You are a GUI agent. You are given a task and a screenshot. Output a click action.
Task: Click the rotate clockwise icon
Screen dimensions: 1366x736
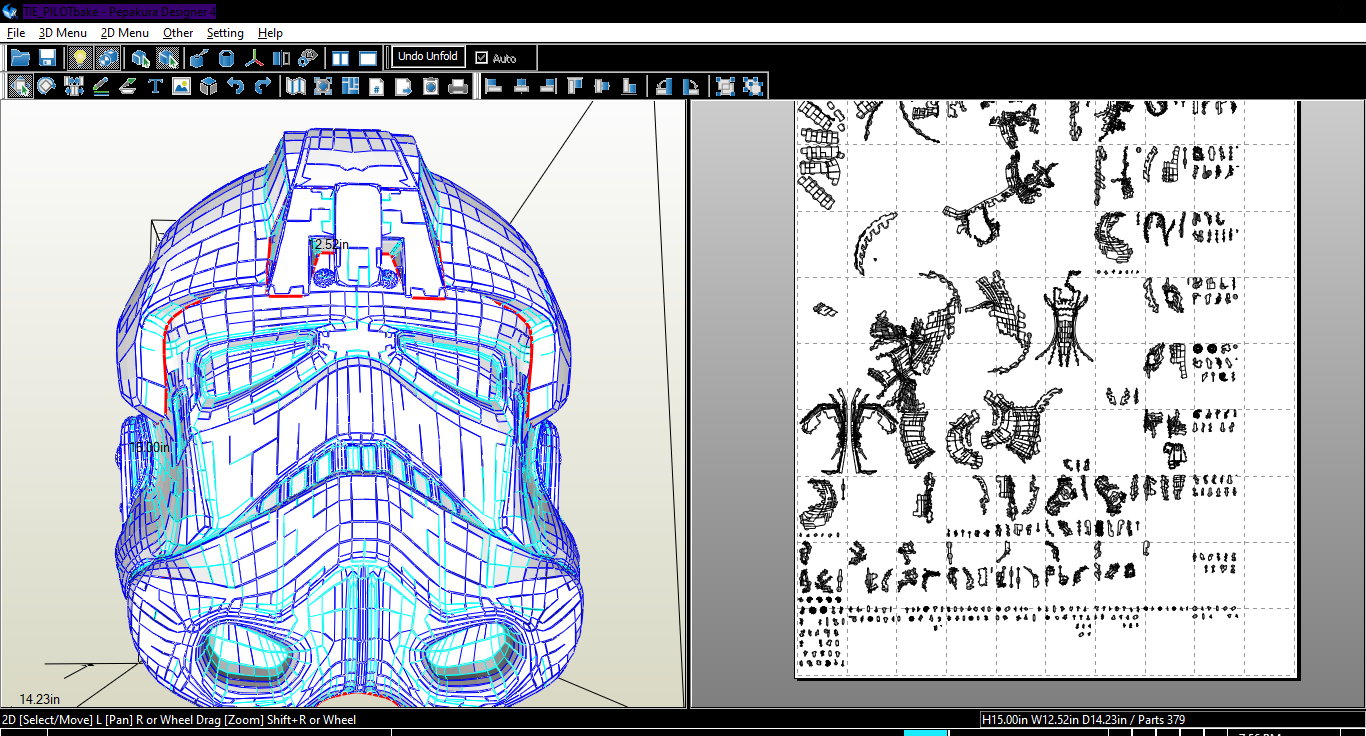pos(691,86)
